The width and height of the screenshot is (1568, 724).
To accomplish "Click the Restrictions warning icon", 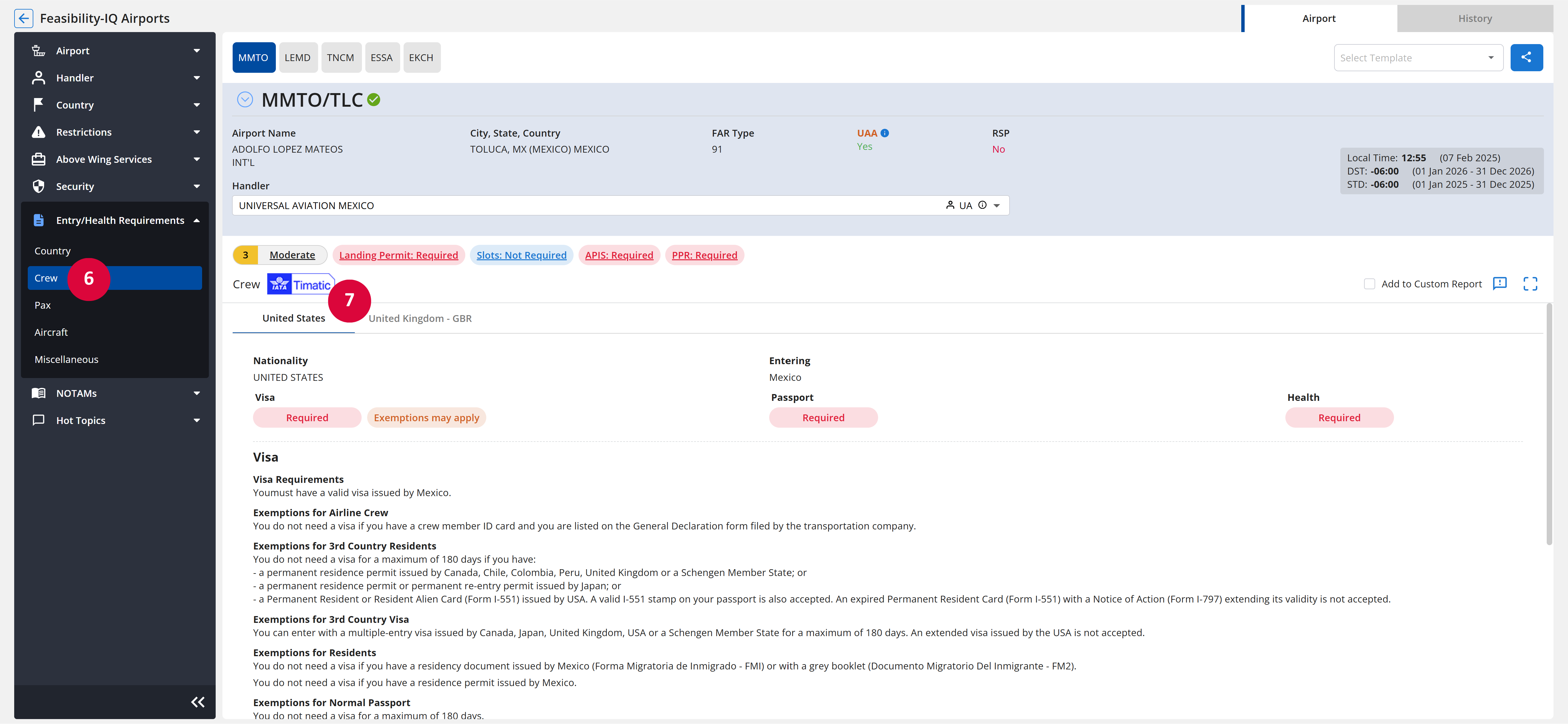I will coord(38,132).
